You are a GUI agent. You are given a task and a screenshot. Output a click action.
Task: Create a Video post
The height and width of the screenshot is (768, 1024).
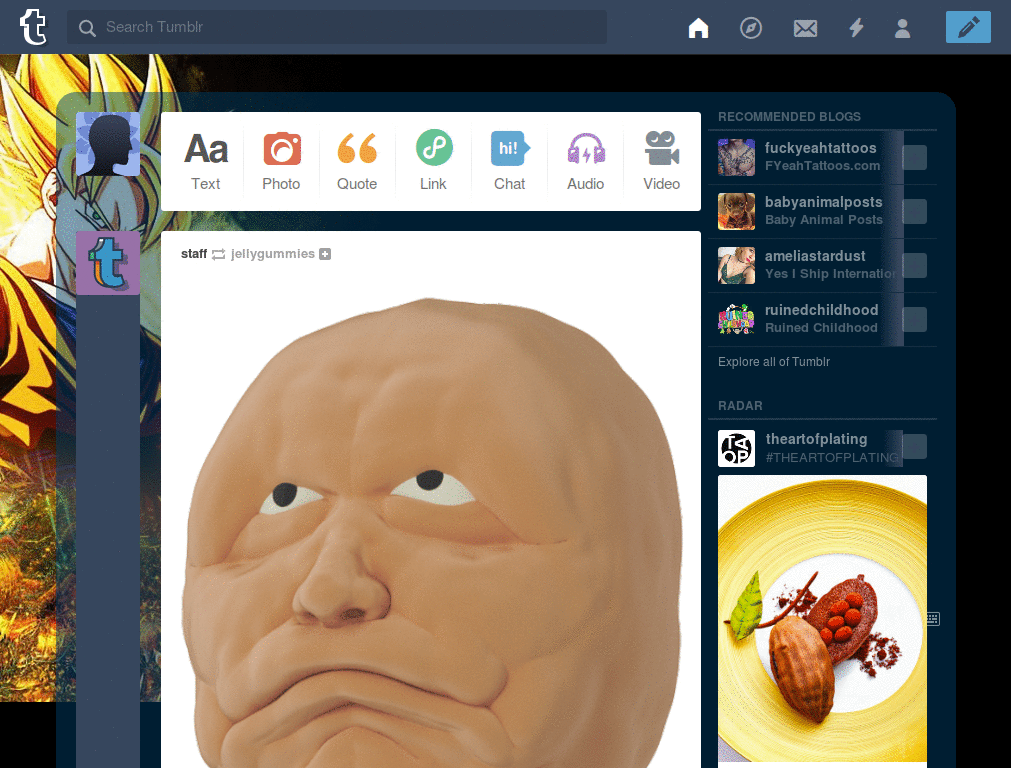[x=662, y=161]
